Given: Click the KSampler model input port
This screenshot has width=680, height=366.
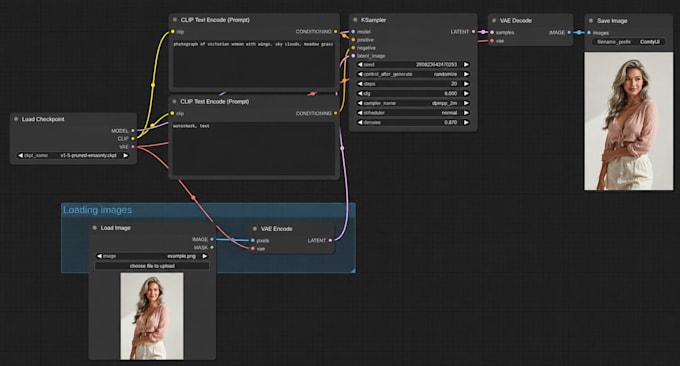Looking at the screenshot, I should pos(353,32).
